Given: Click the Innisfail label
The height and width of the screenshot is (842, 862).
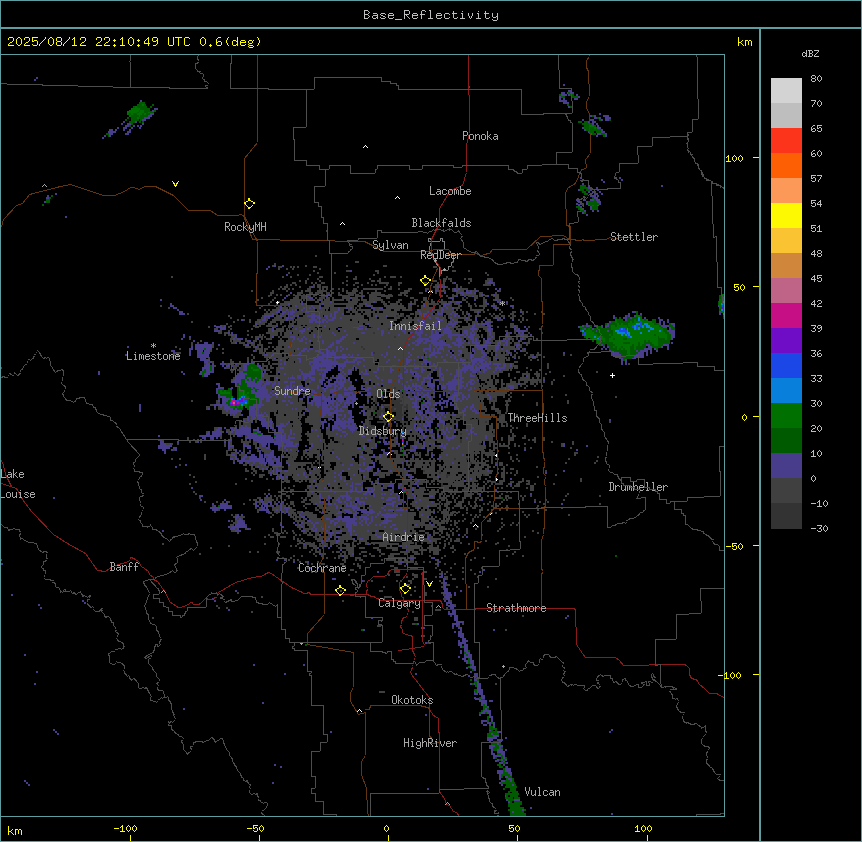Looking at the screenshot, I should click(415, 326).
